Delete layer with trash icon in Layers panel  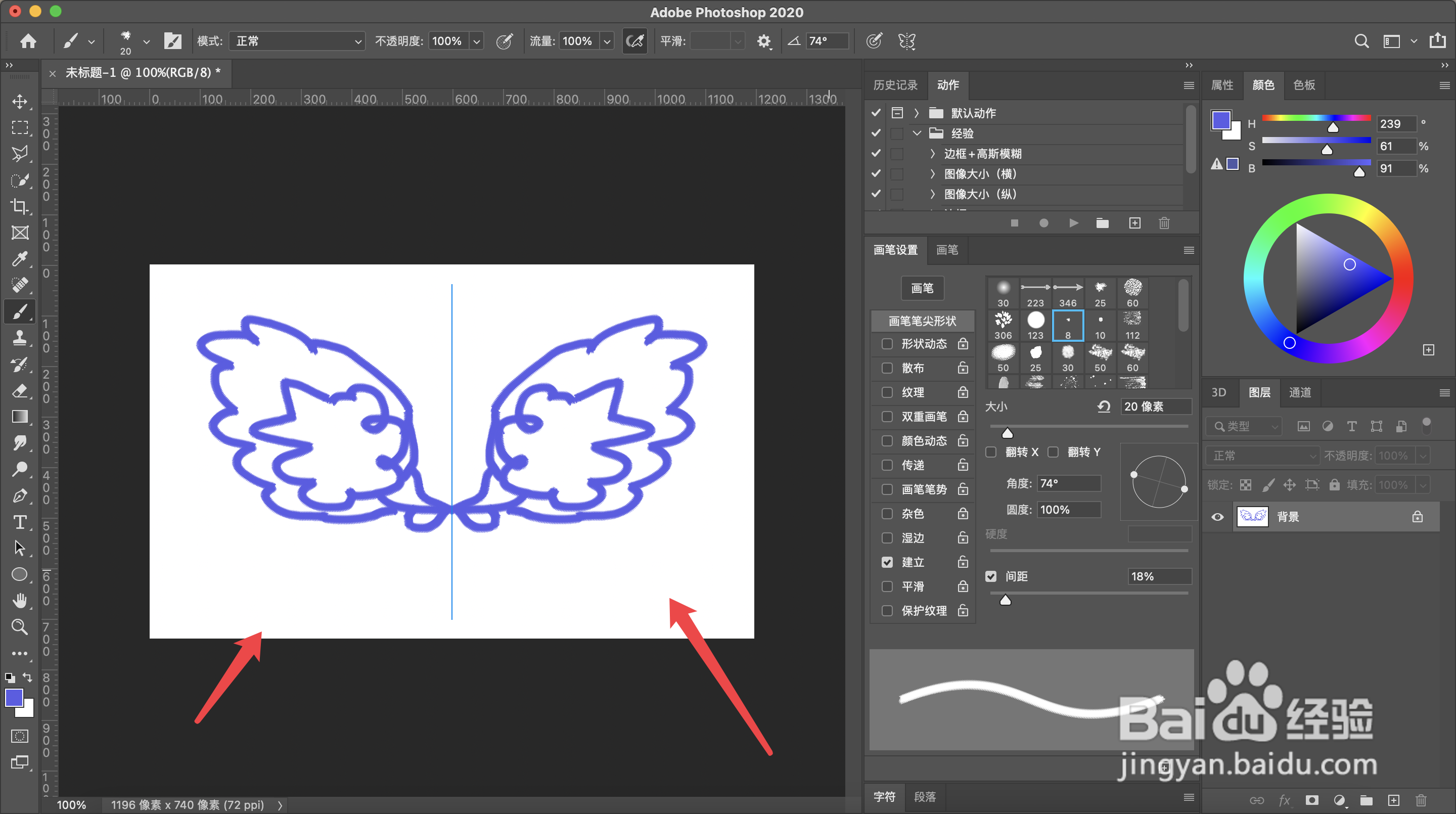tap(1421, 800)
